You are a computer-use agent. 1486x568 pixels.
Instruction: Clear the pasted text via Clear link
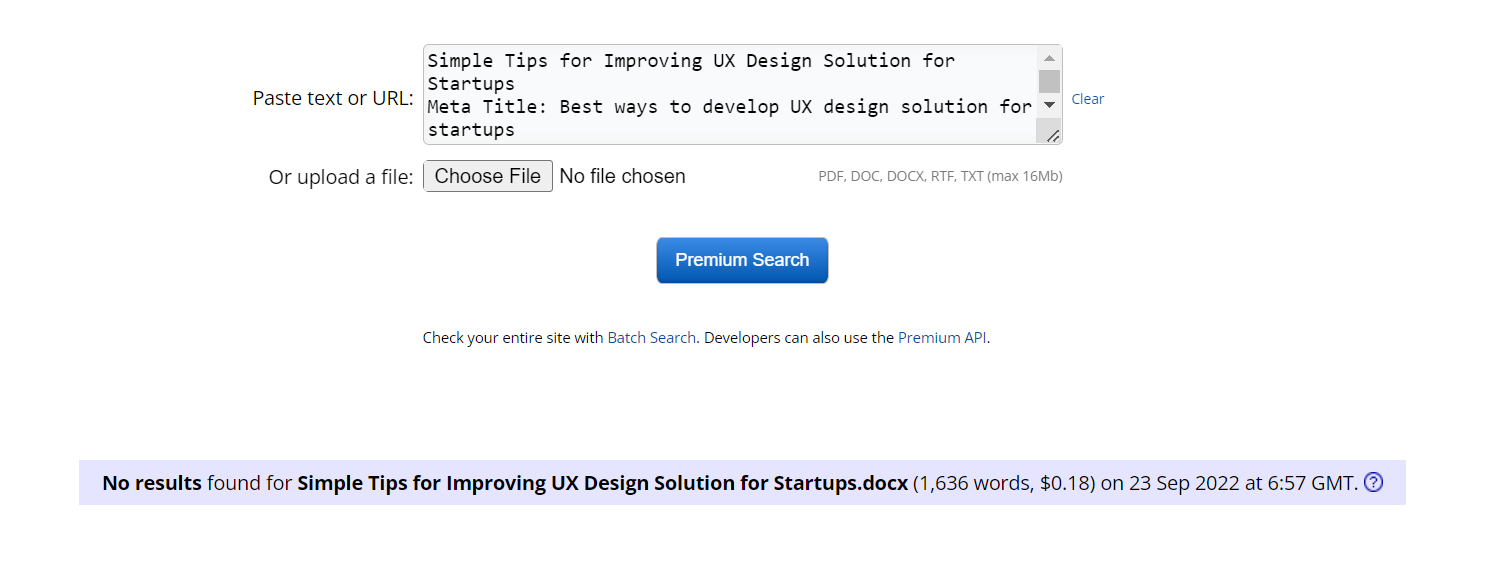coord(1087,99)
